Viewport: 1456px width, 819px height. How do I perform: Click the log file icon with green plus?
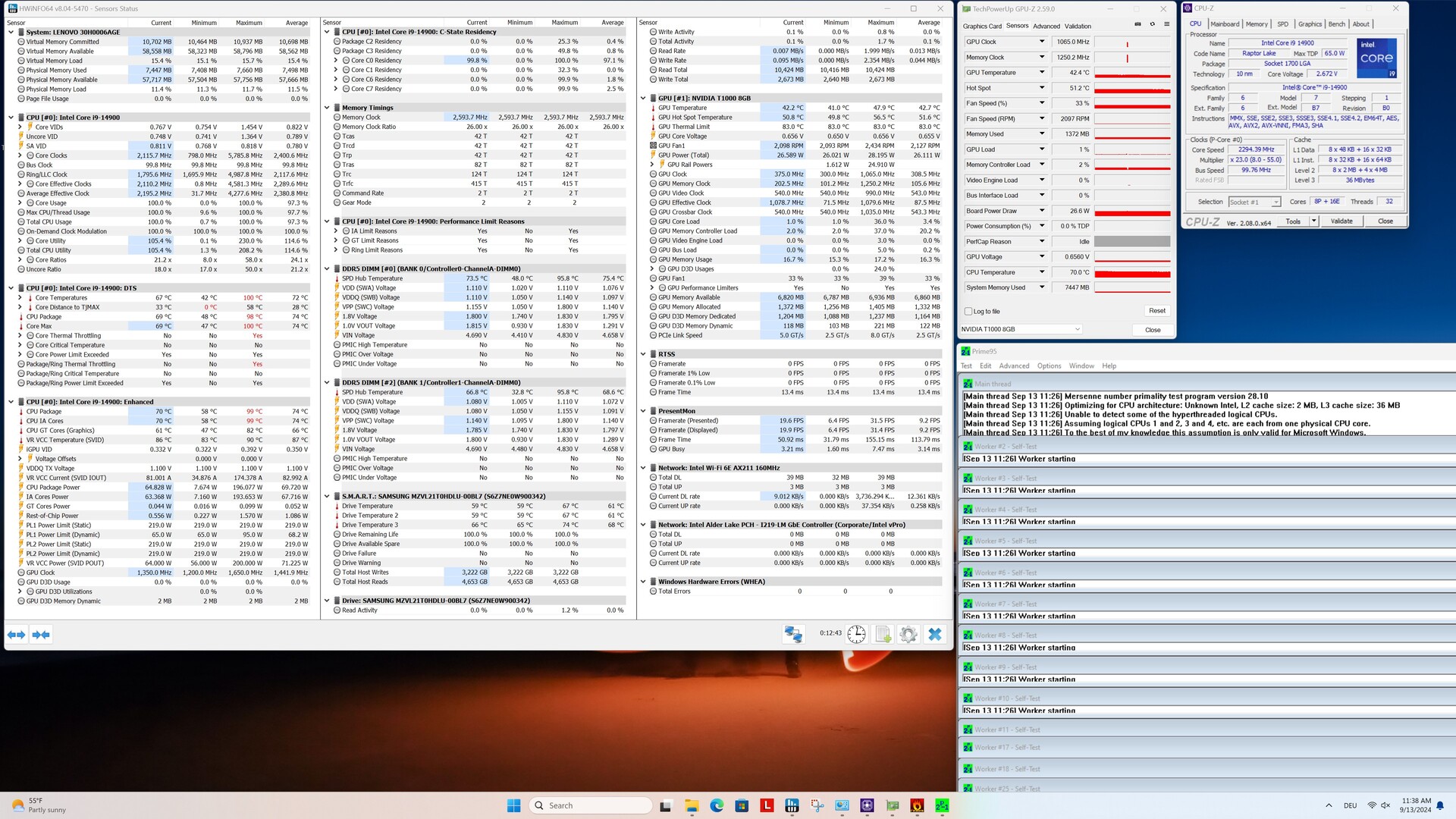(x=883, y=634)
